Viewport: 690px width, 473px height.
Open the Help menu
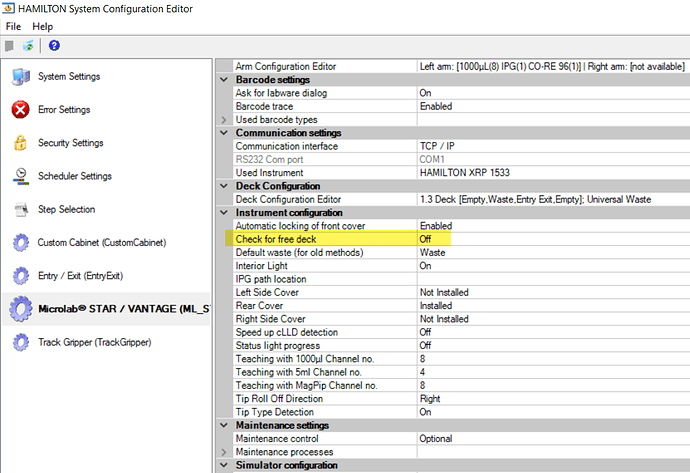[43, 26]
